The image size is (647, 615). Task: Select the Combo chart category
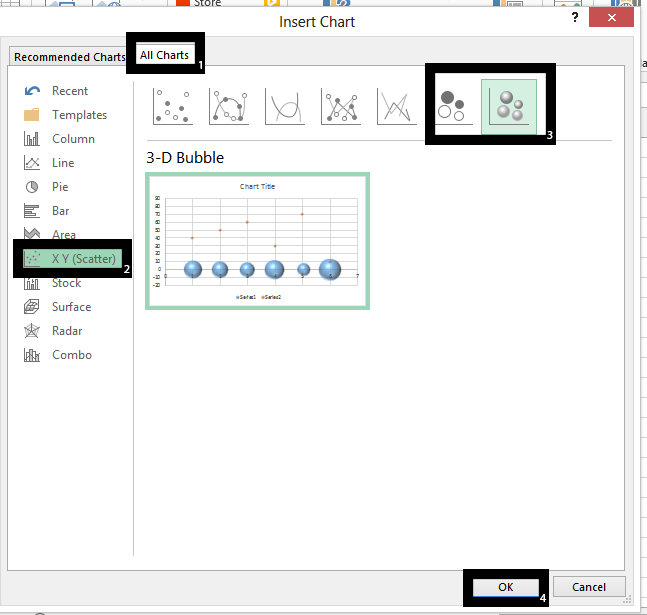58,355
